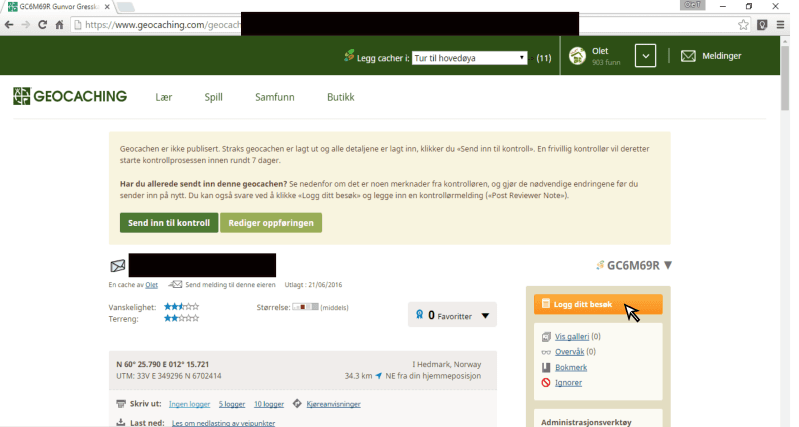This screenshot has height=427, width=799.
Task: Click favorites ribbon icon
Action: 419,314
